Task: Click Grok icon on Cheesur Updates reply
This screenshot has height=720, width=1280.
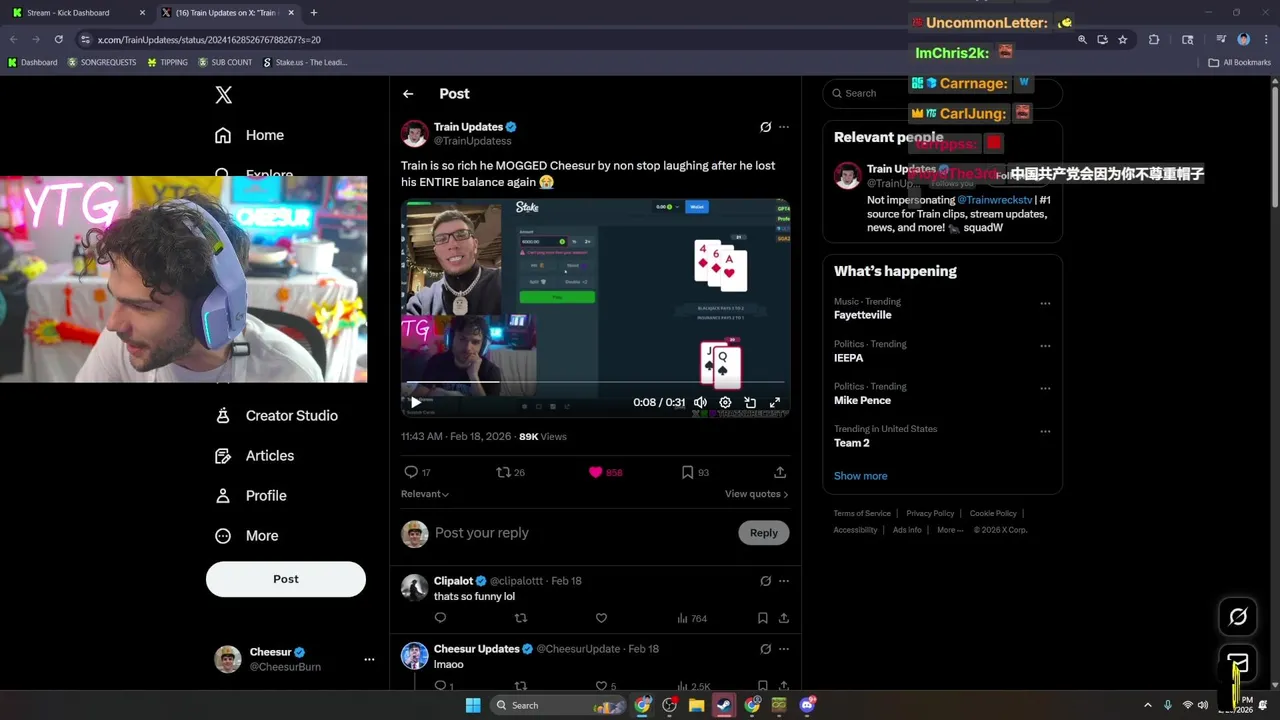Action: point(765,649)
